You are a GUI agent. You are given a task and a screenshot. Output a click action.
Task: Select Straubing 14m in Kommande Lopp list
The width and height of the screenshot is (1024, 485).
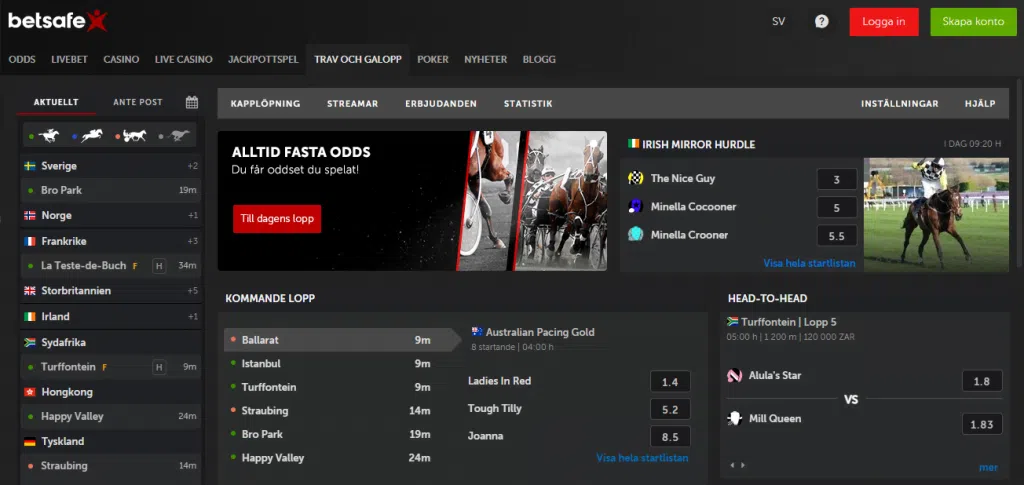tap(330, 411)
